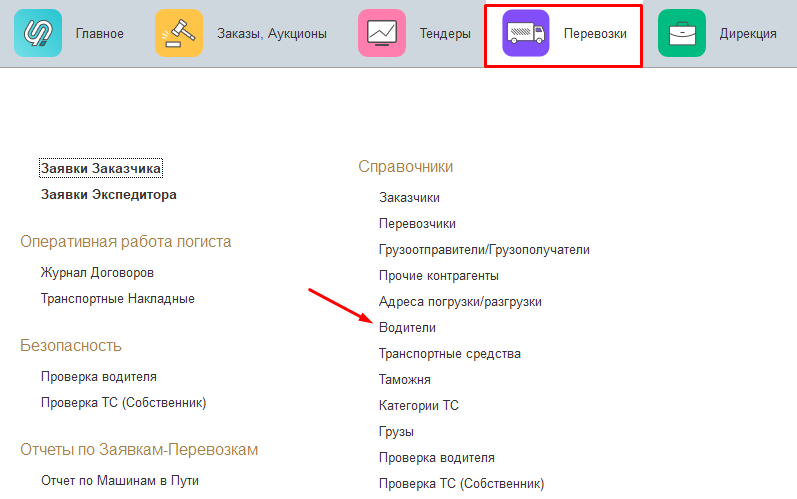
Task: Open Прочие контрагенты directory
Action: pos(439,276)
